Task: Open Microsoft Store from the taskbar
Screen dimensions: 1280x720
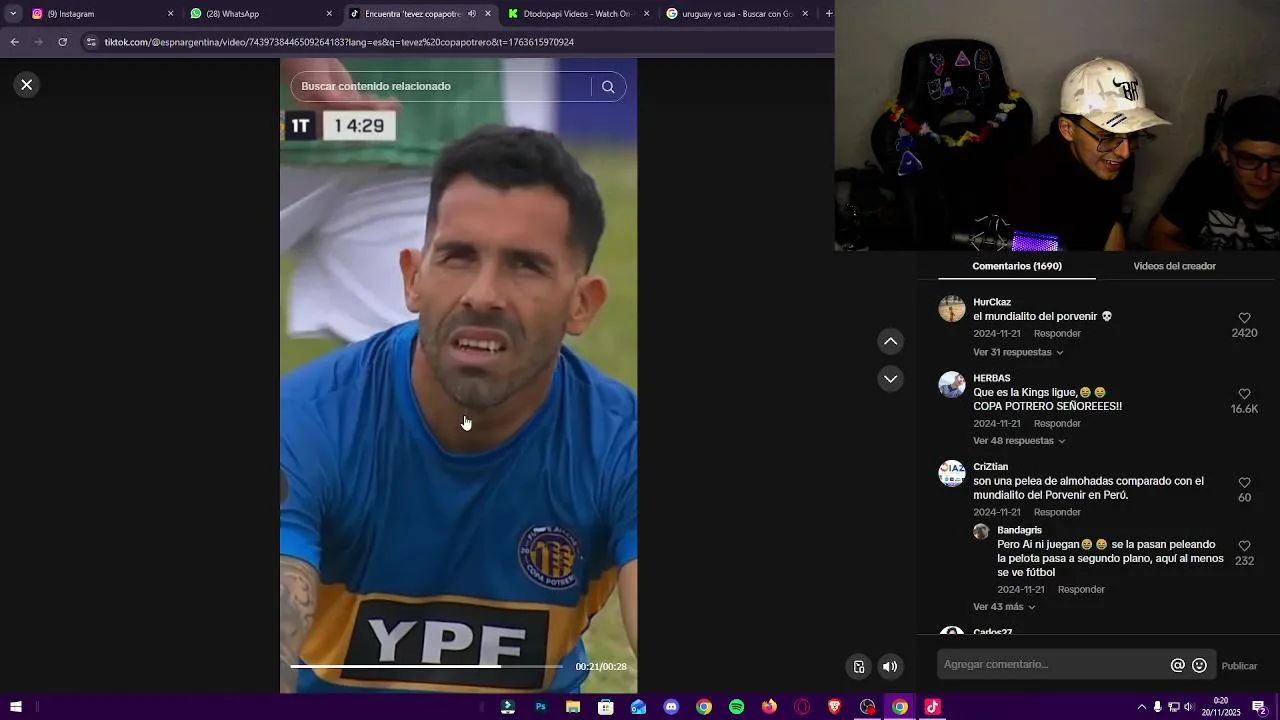Action: pyautogui.click(x=606, y=707)
